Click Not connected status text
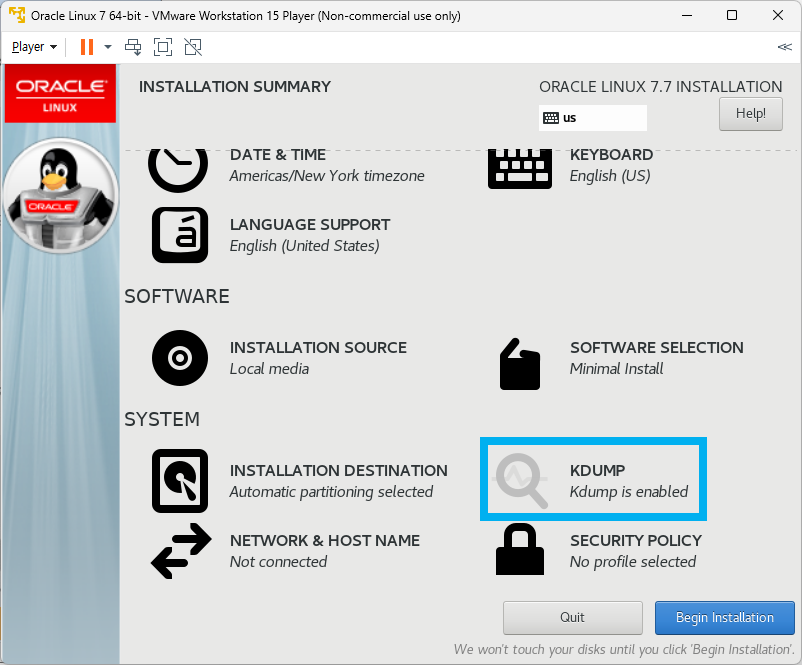 pyautogui.click(x=278, y=562)
